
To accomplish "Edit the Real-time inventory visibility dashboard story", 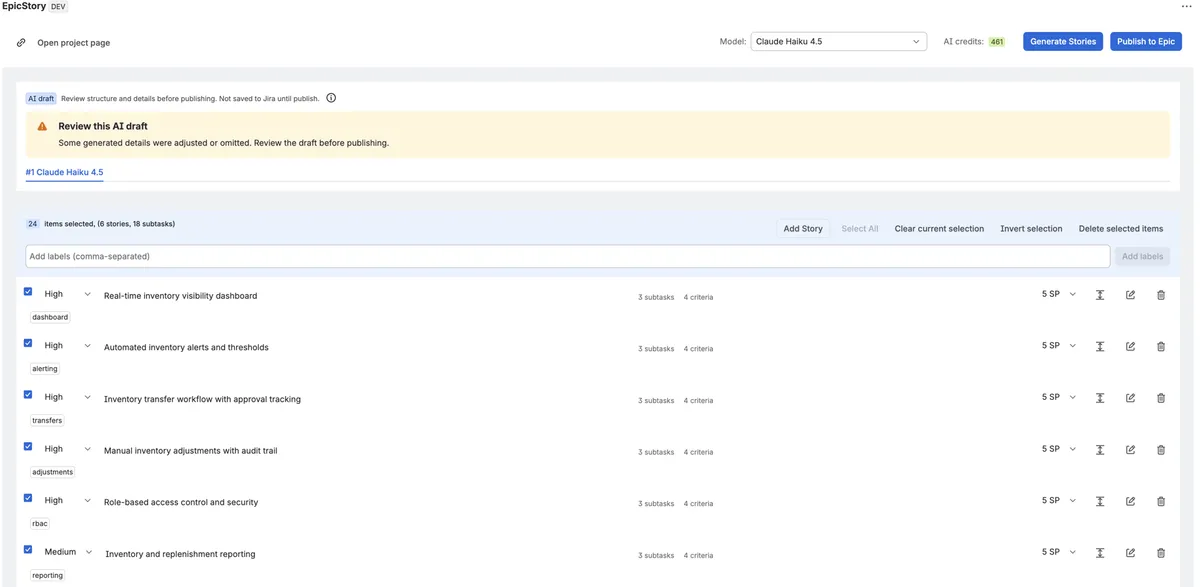I will coord(1130,295).
